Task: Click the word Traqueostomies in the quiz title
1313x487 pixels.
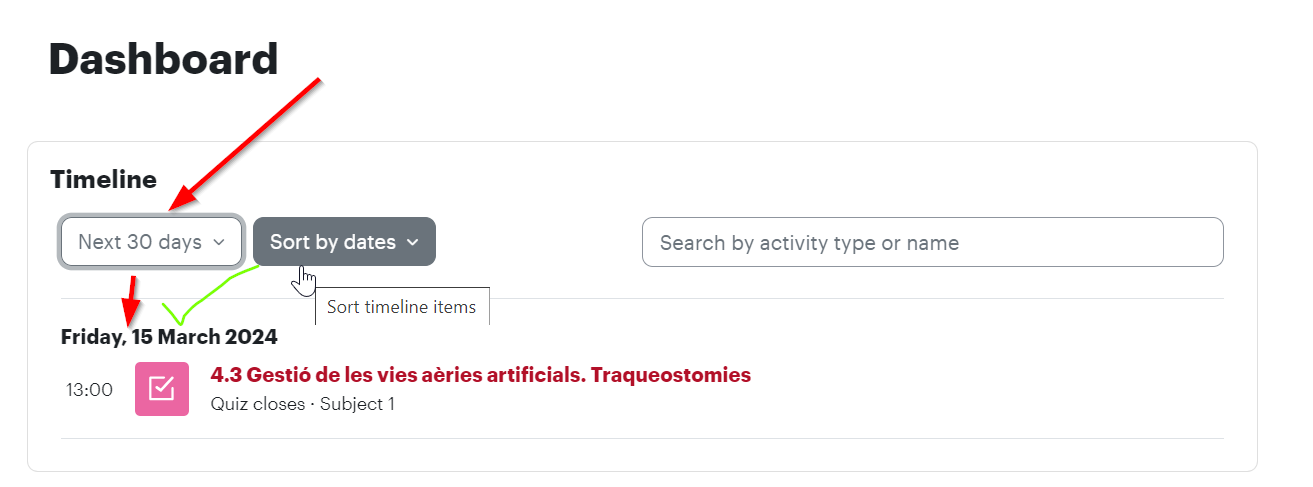Action: (671, 375)
